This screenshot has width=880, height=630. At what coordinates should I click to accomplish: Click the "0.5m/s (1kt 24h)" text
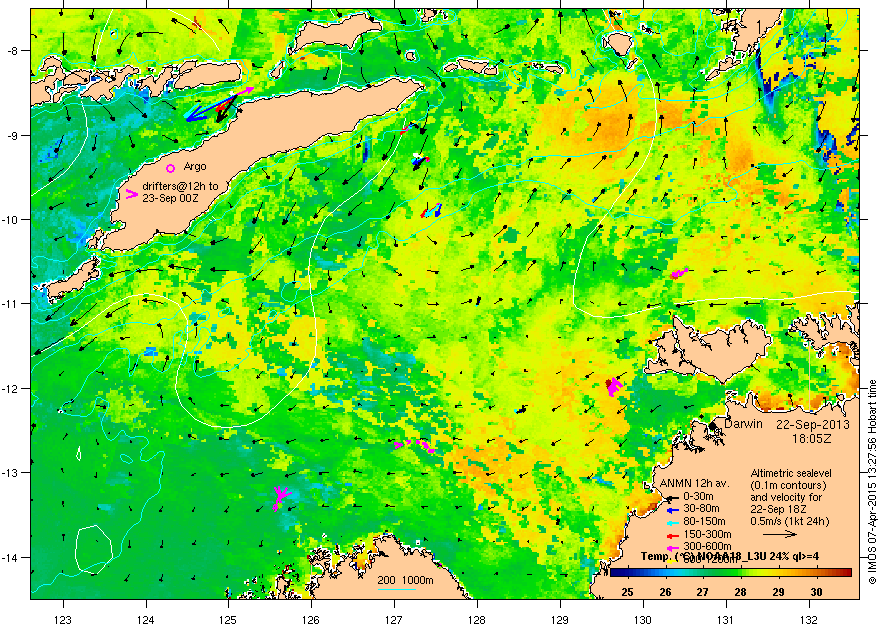pyautogui.click(x=790, y=522)
